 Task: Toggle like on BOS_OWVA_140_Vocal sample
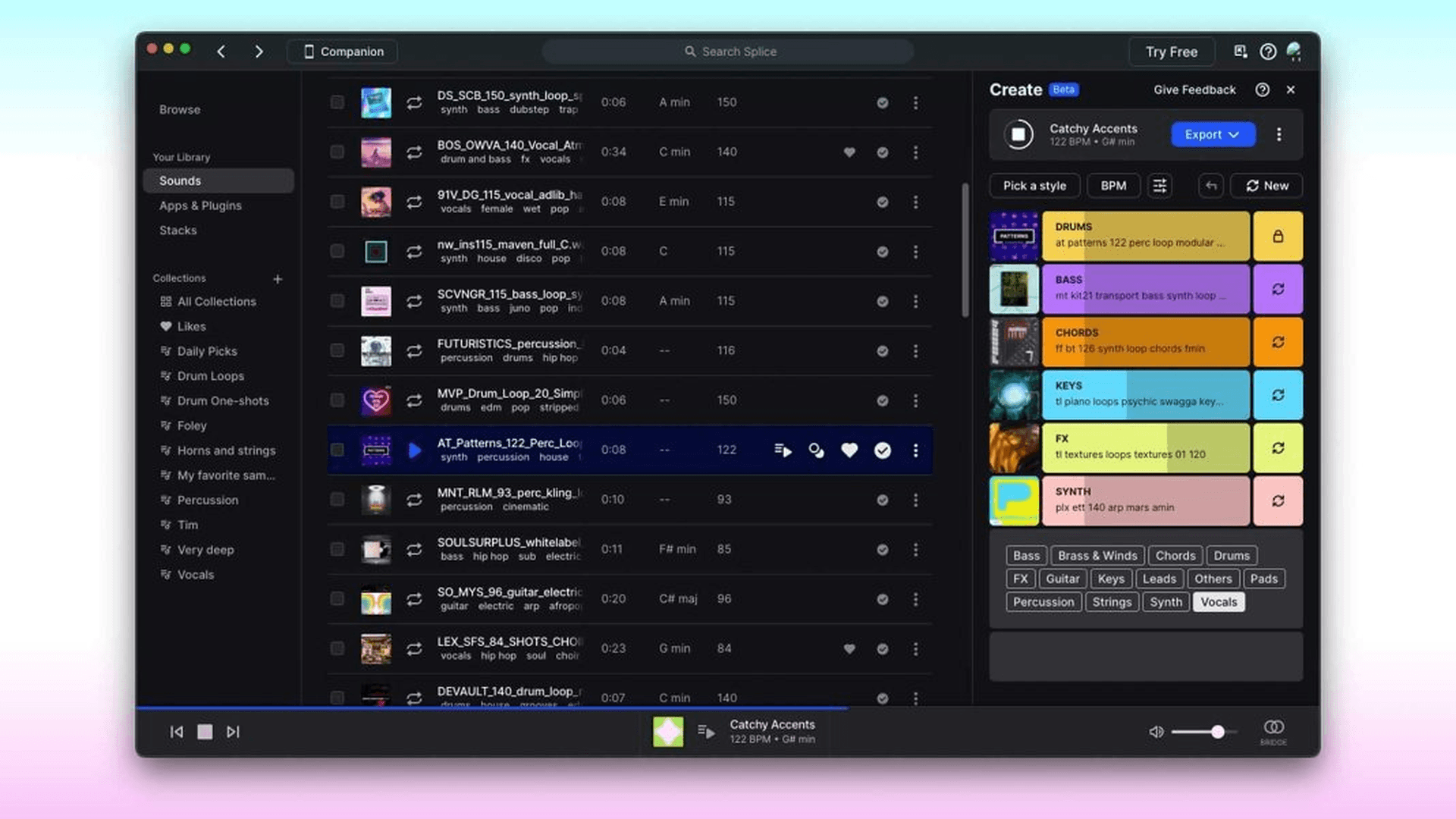click(x=849, y=152)
